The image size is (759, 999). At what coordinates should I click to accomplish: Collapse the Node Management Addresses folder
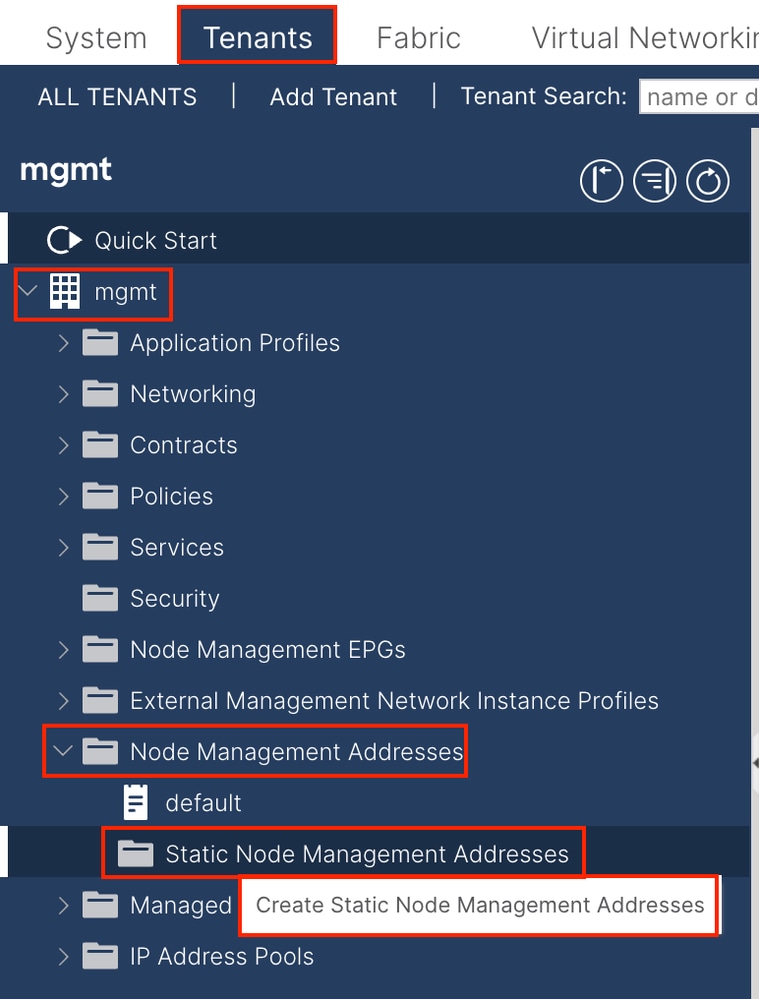click(x=63, y=752)
